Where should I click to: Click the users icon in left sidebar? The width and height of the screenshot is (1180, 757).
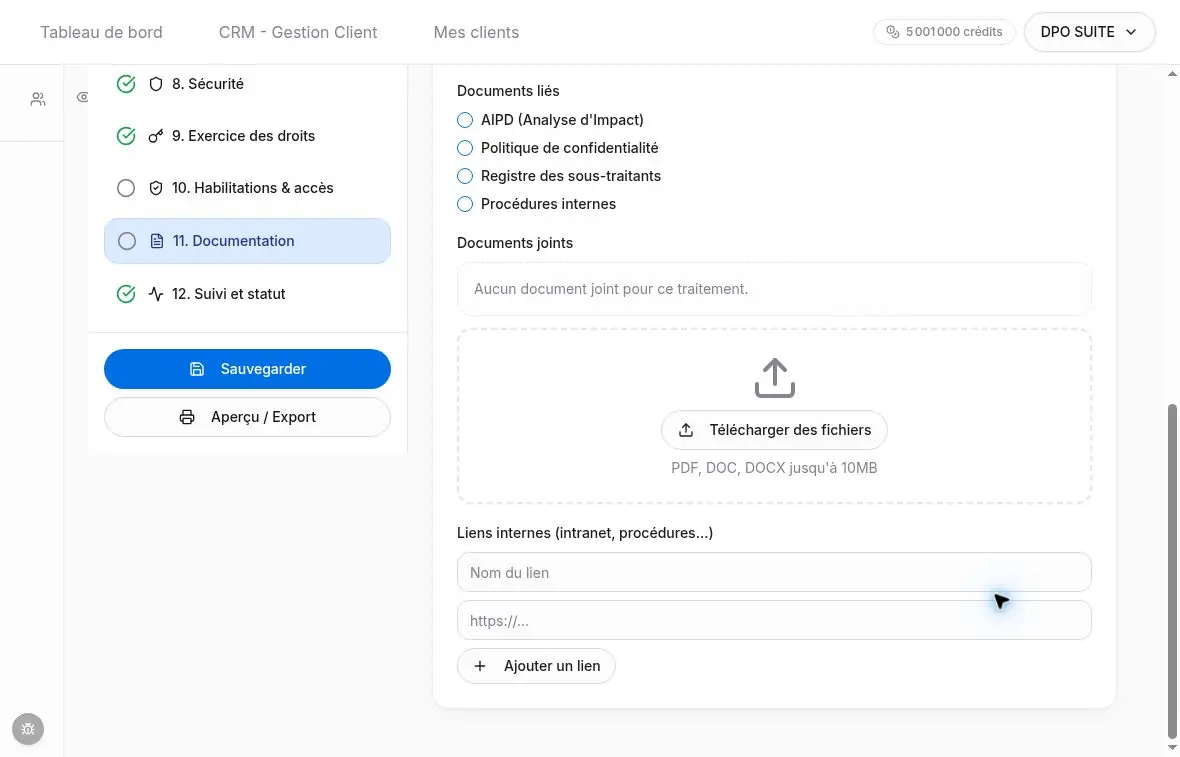[x=38, y=99]
